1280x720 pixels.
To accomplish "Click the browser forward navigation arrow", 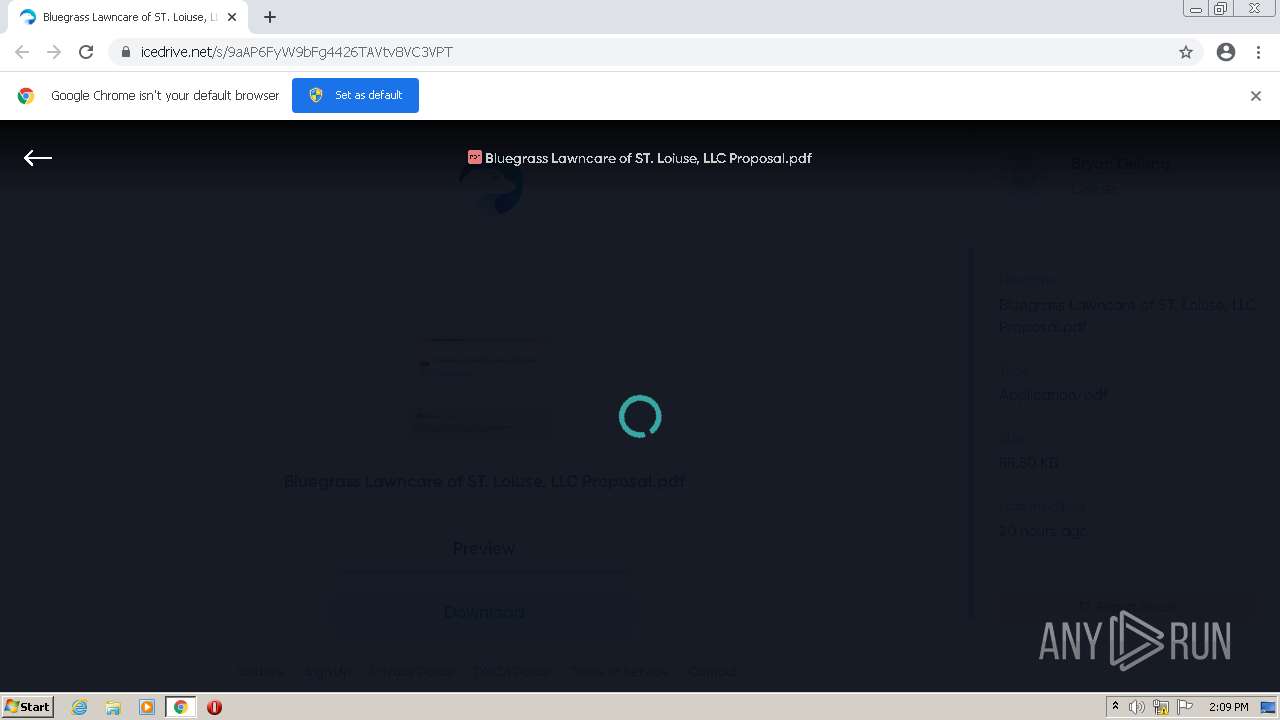I will coord(54,52).
